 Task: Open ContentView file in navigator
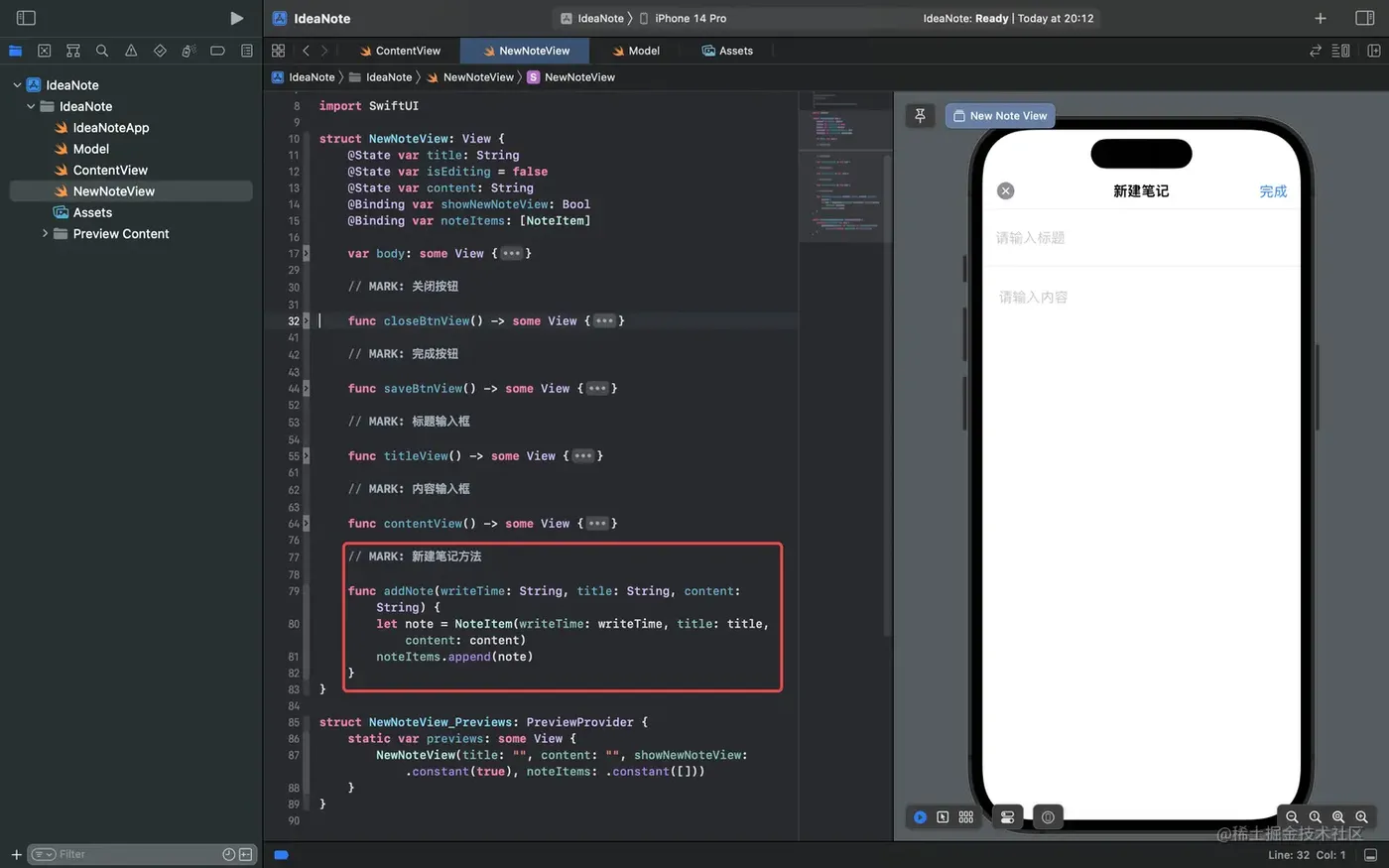100,171
